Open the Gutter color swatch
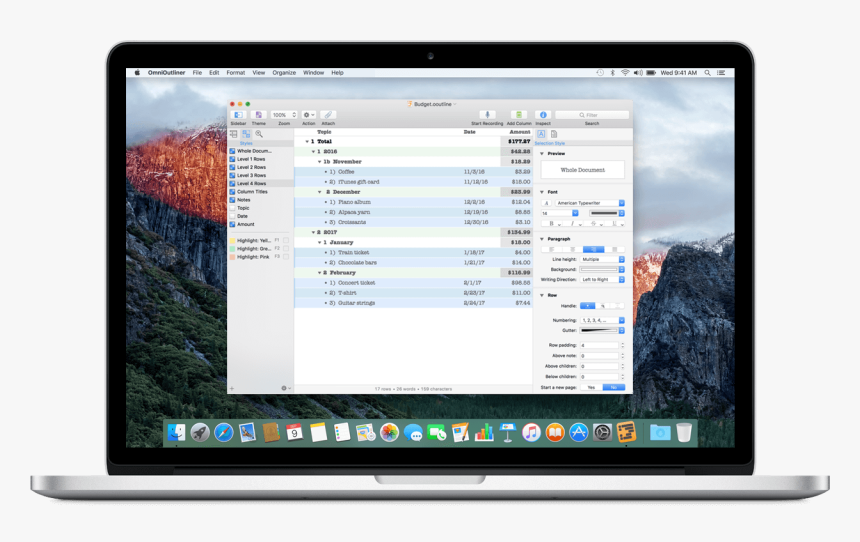860x542 pixels. pos(602,330)
